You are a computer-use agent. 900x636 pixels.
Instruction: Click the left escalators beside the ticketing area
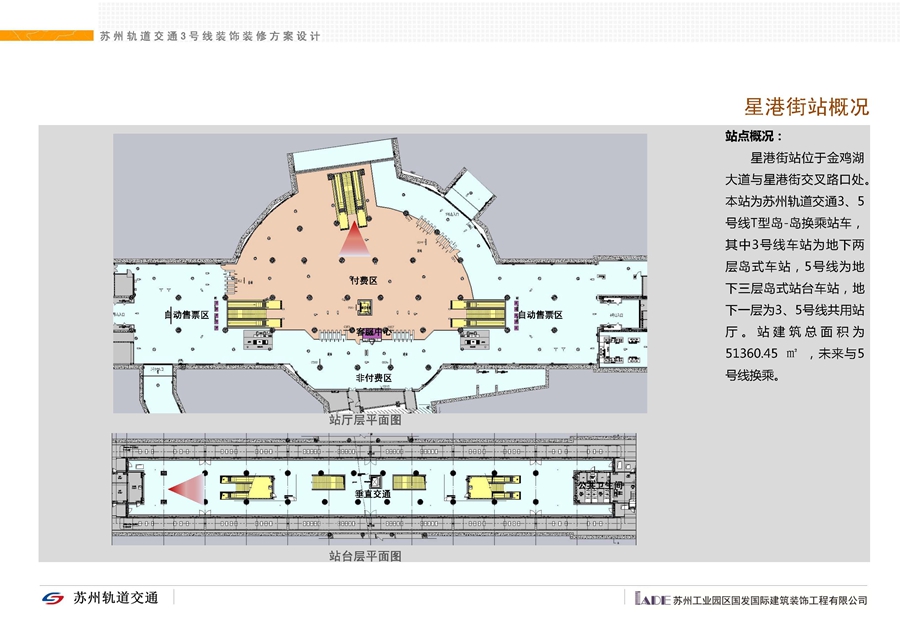[254, 313]
